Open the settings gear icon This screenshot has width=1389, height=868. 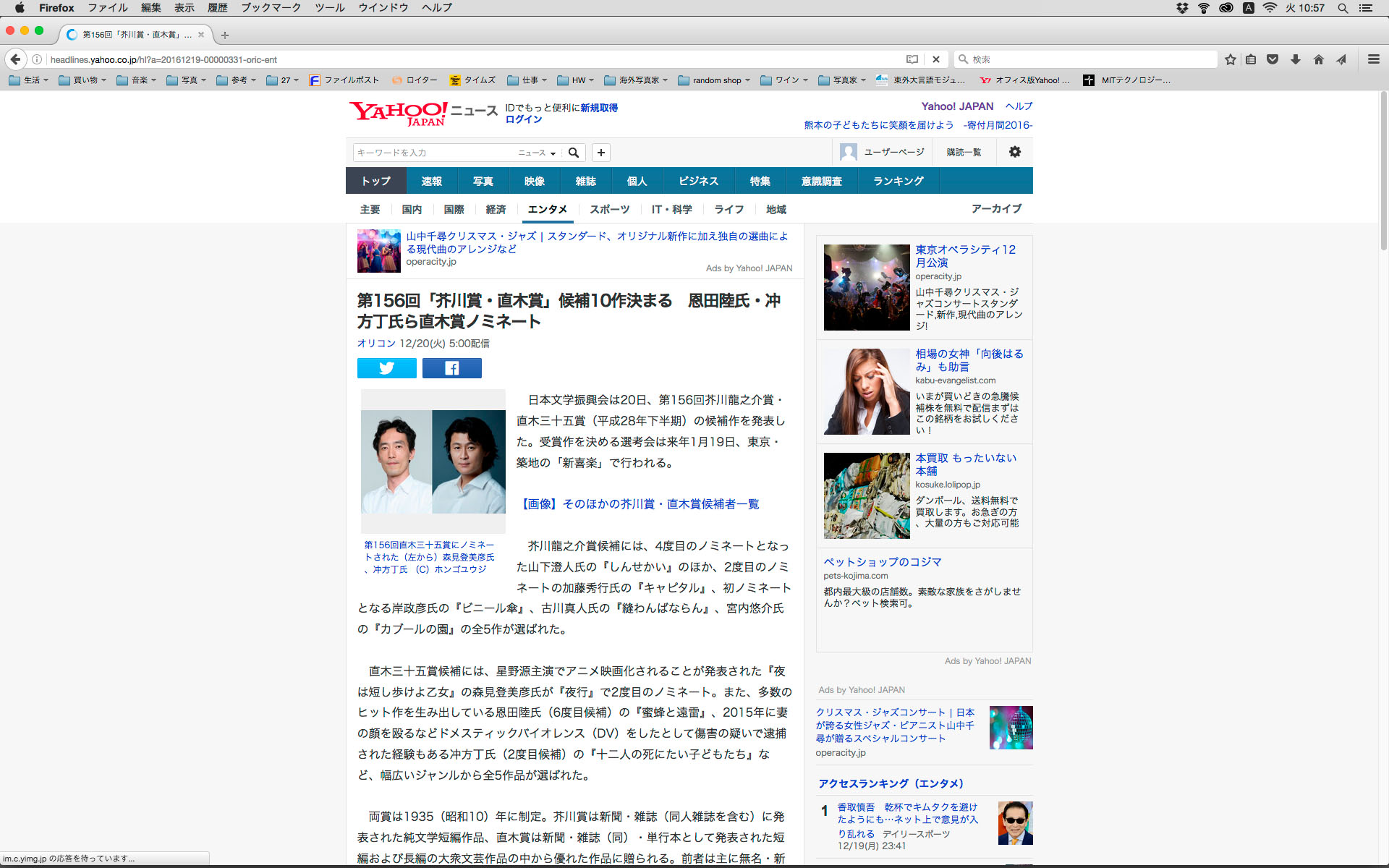(1015, 152)
